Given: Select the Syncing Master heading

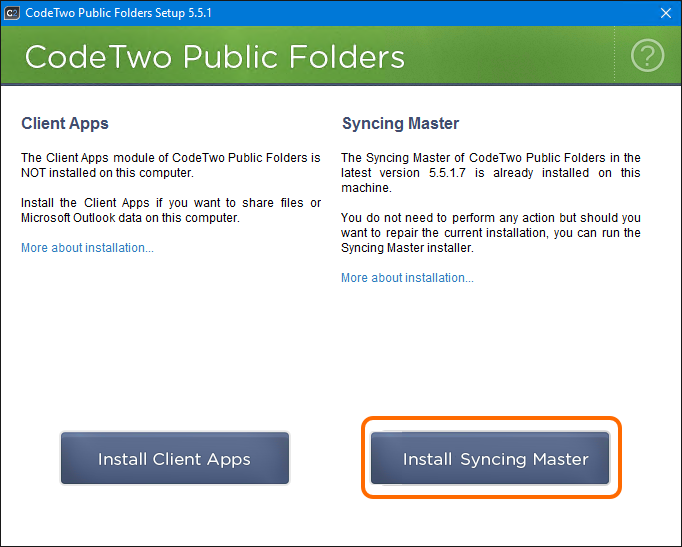Looking at the screenshot, I should pyautogui.click(x=400, y=123).
